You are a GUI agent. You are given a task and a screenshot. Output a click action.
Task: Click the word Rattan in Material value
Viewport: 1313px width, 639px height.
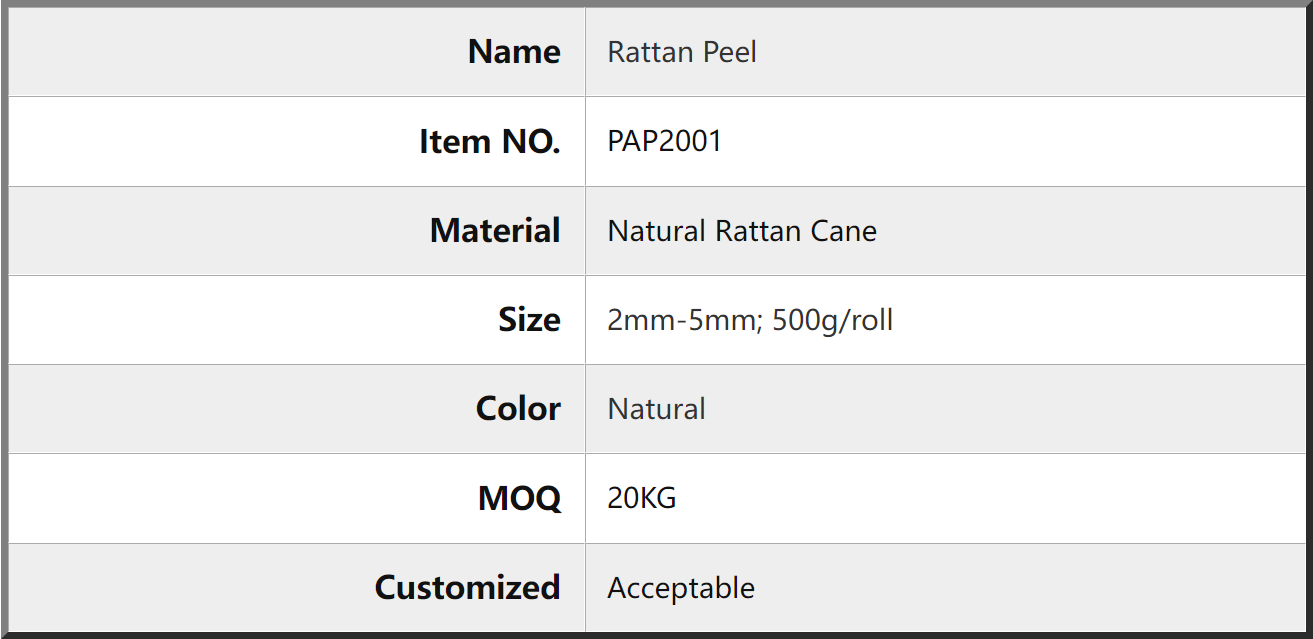tap(759, 231)
